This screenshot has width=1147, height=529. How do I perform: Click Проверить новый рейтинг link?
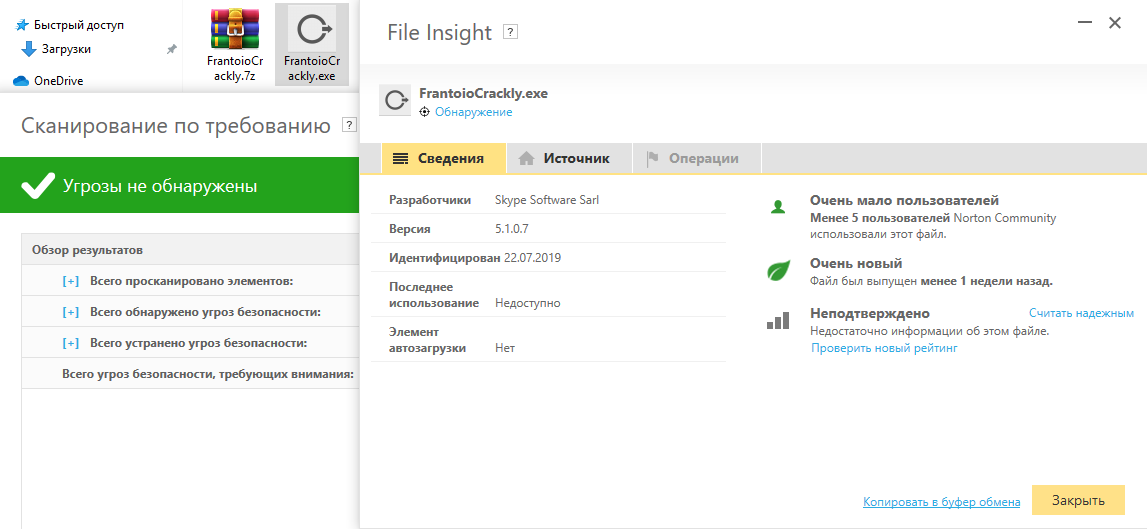pos(884,348)
